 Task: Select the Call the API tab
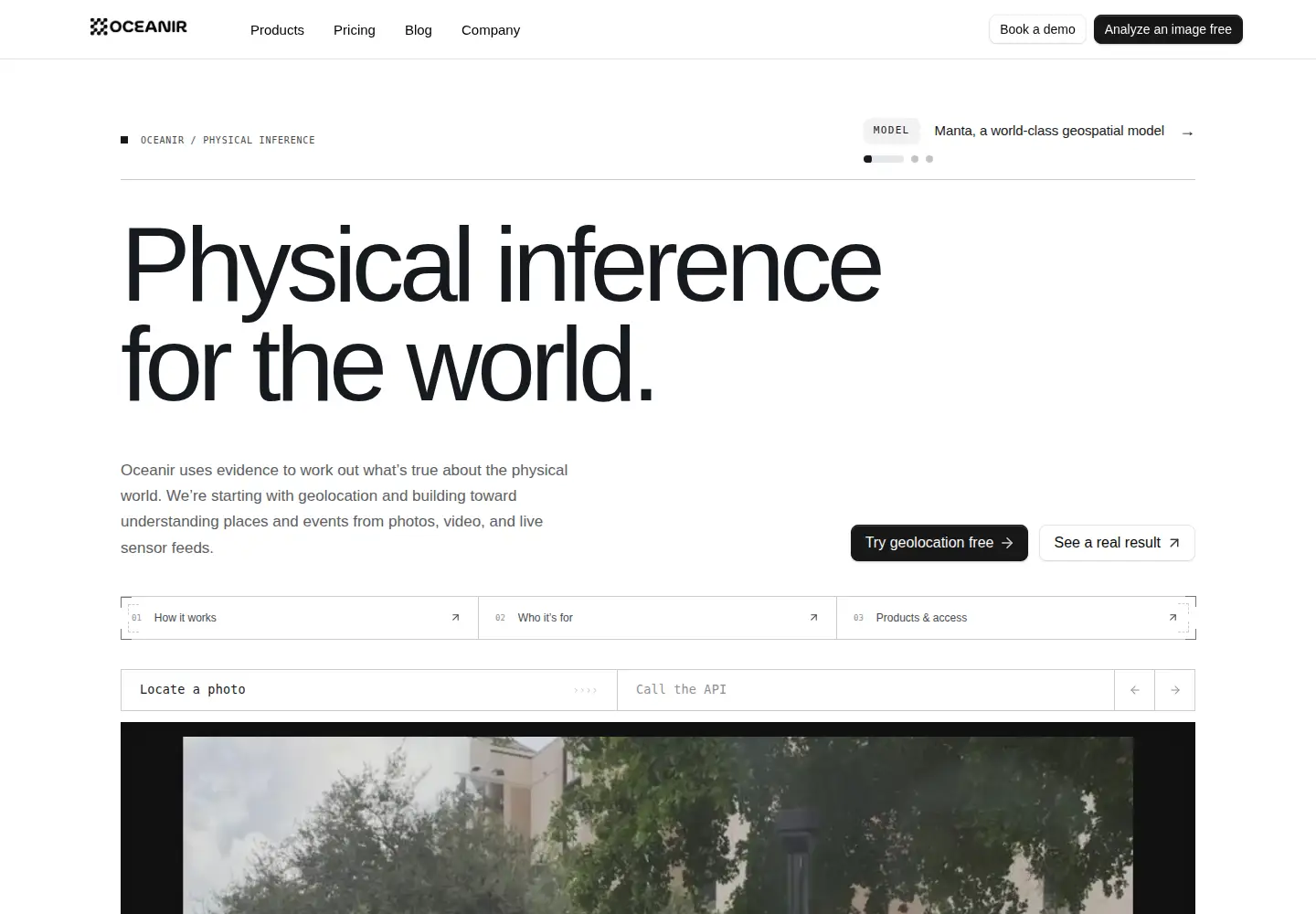865,690
